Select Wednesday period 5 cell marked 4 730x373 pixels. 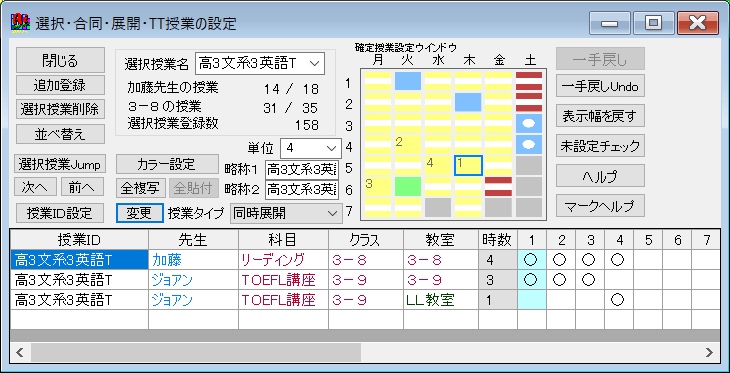tap(438, 165)
